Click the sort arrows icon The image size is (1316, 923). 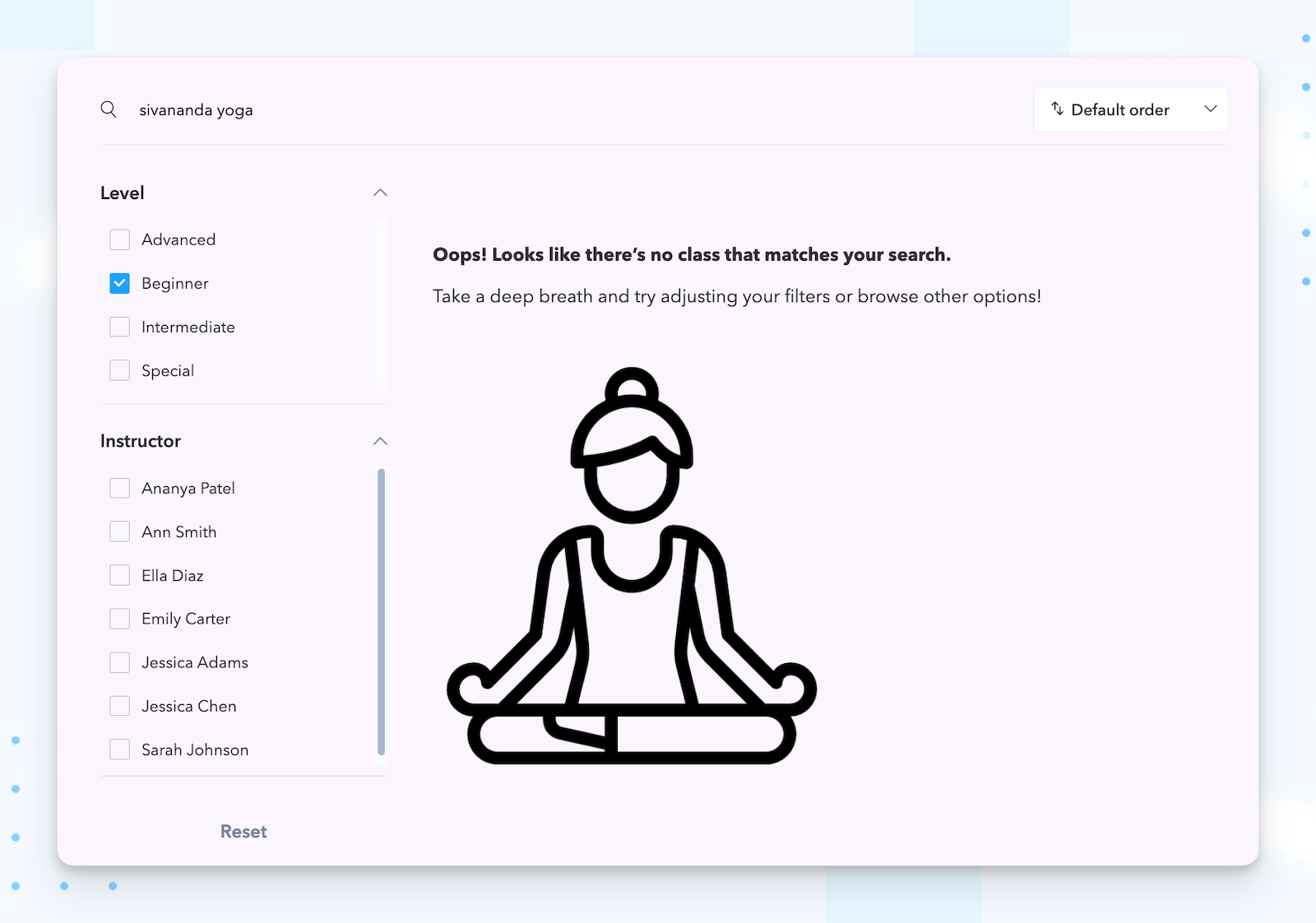click(x=1057, y=109)
